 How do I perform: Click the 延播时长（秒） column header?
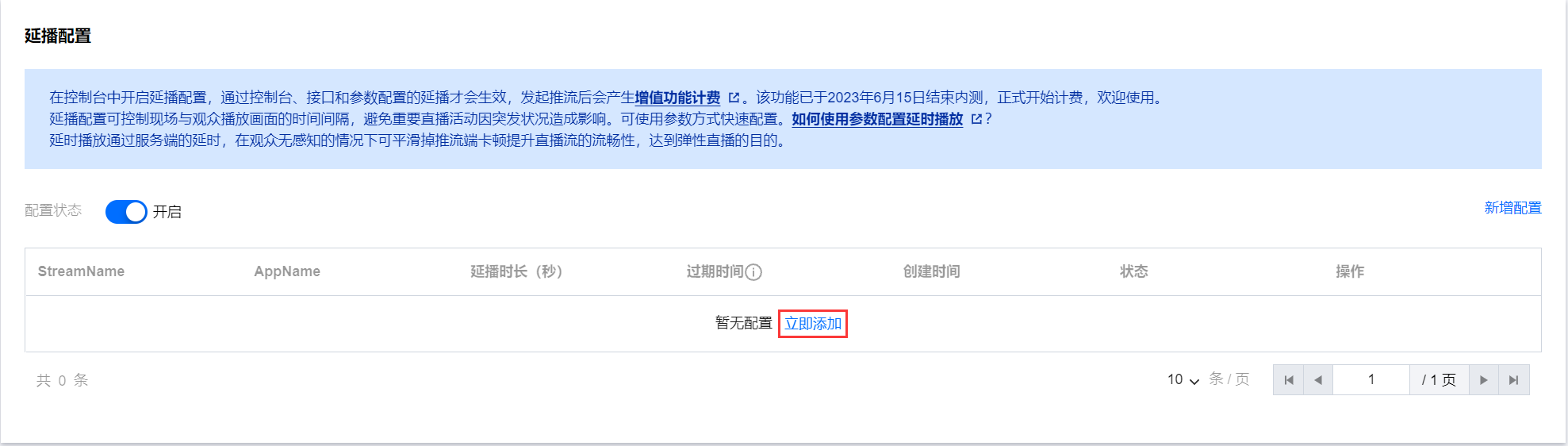pos(516,271)
